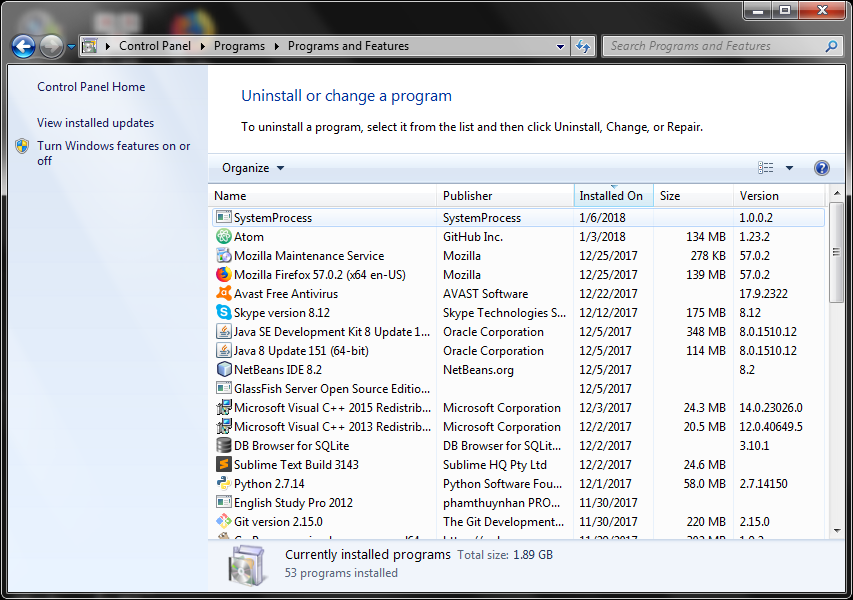Expand arrow after Programs breadcrumb
This screenshot has width=853, height=600.
[276, 46]
